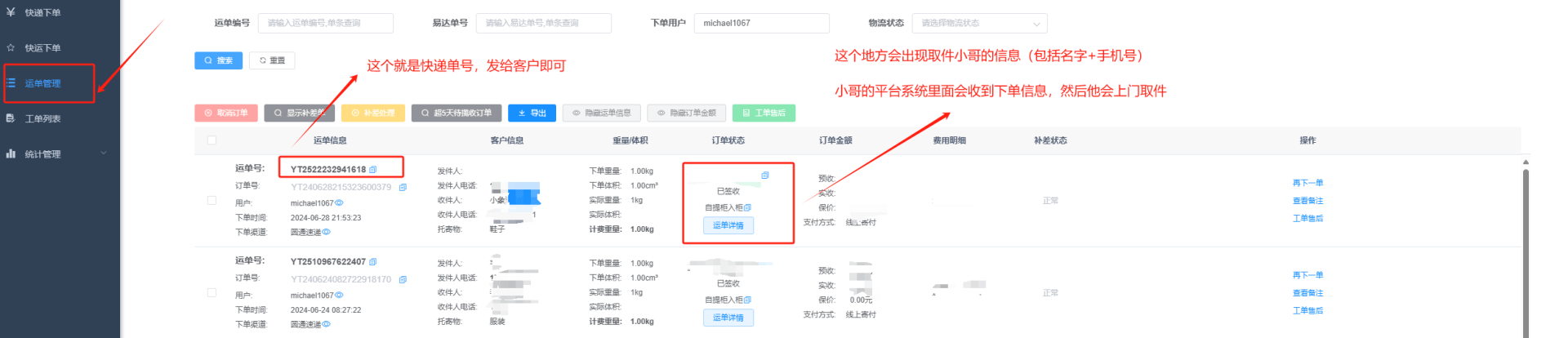Click the 重置 reset button

272,60
